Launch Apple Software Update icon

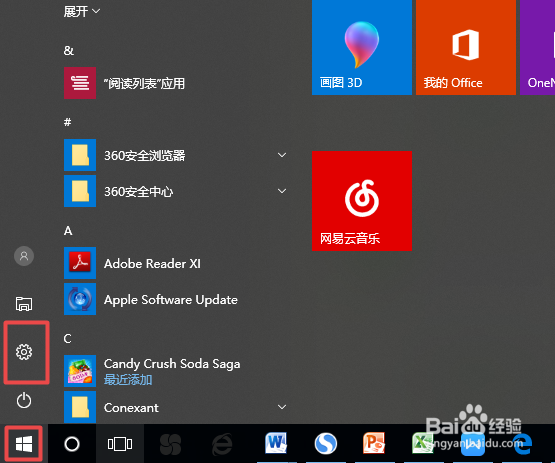[80, 299]
